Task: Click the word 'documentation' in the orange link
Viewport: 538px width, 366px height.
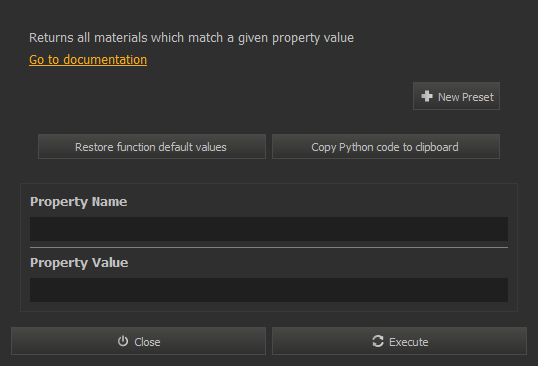Action: coord(105,60)
